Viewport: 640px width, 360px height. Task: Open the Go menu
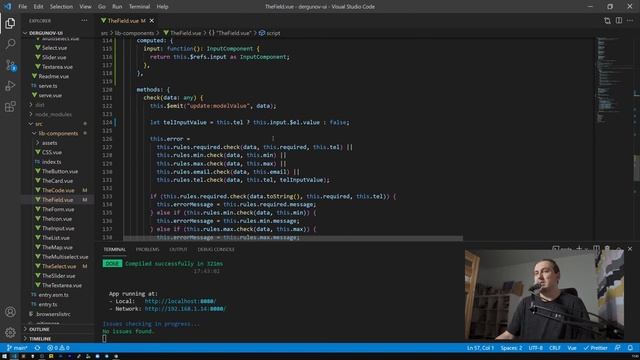point(102,7)
